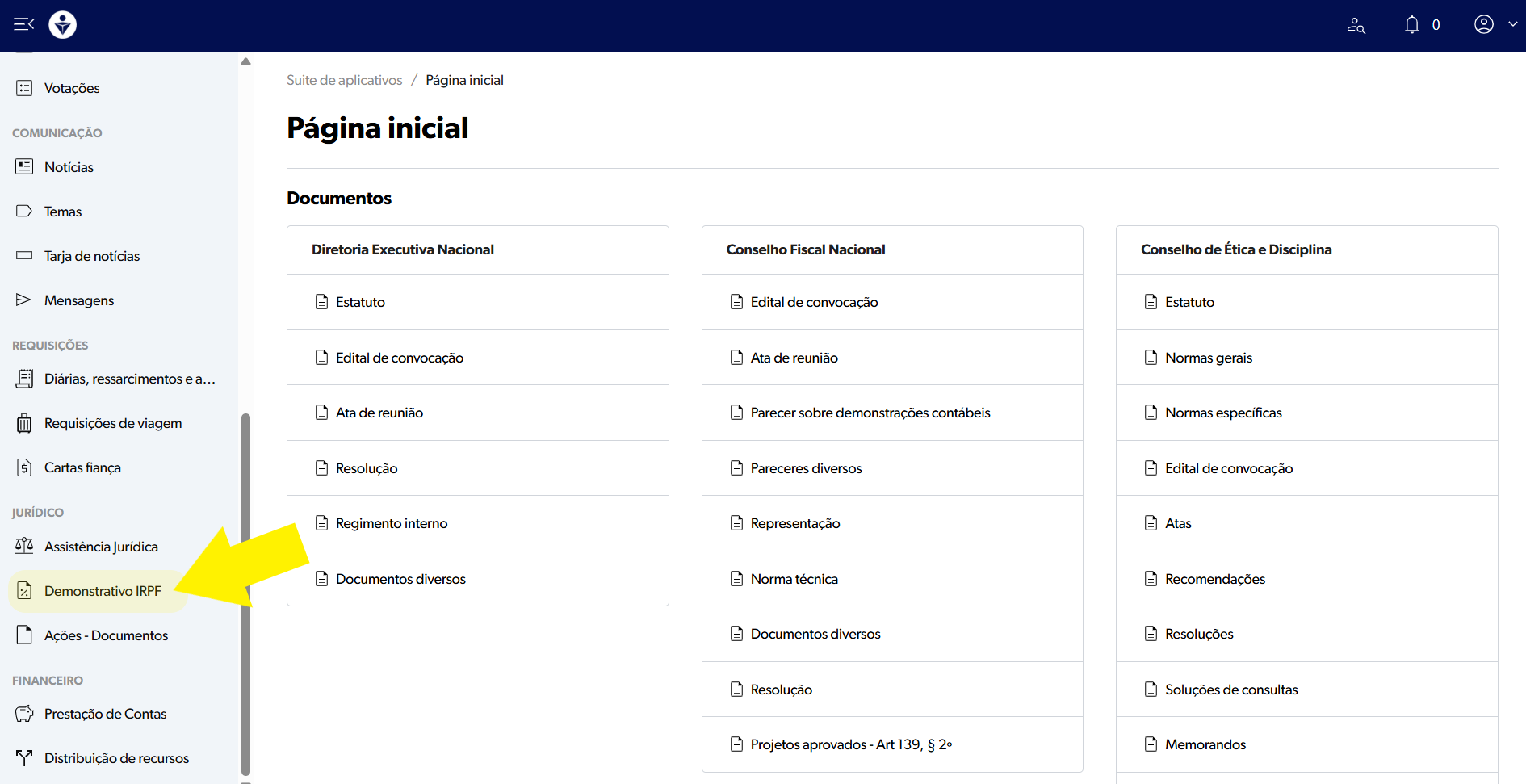Viewport: 1526px width, 784px height.
Task: Collapse the sidebar with the hamburger icon
Action: (x=23, y=24)
